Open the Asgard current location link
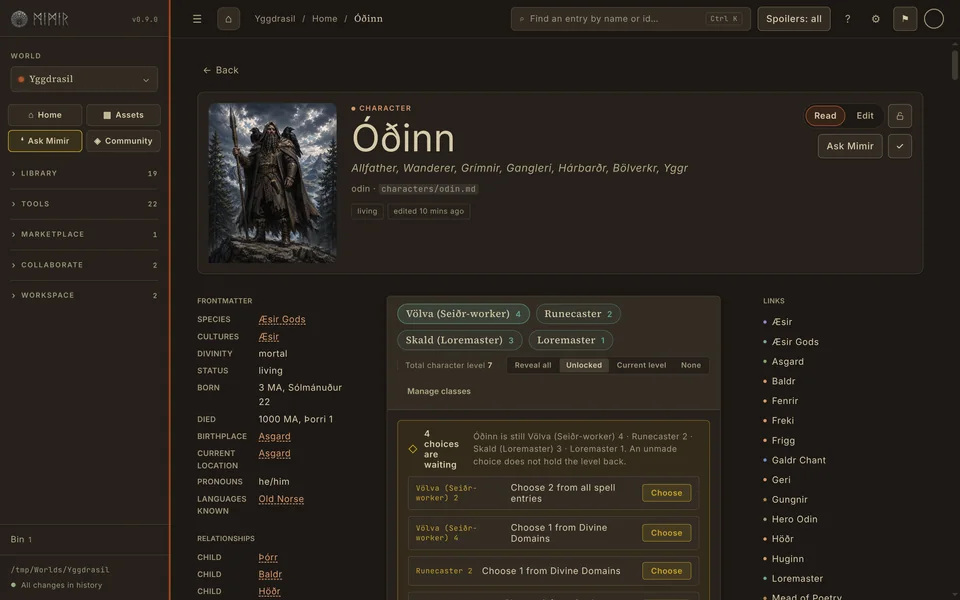 (274, 454)
